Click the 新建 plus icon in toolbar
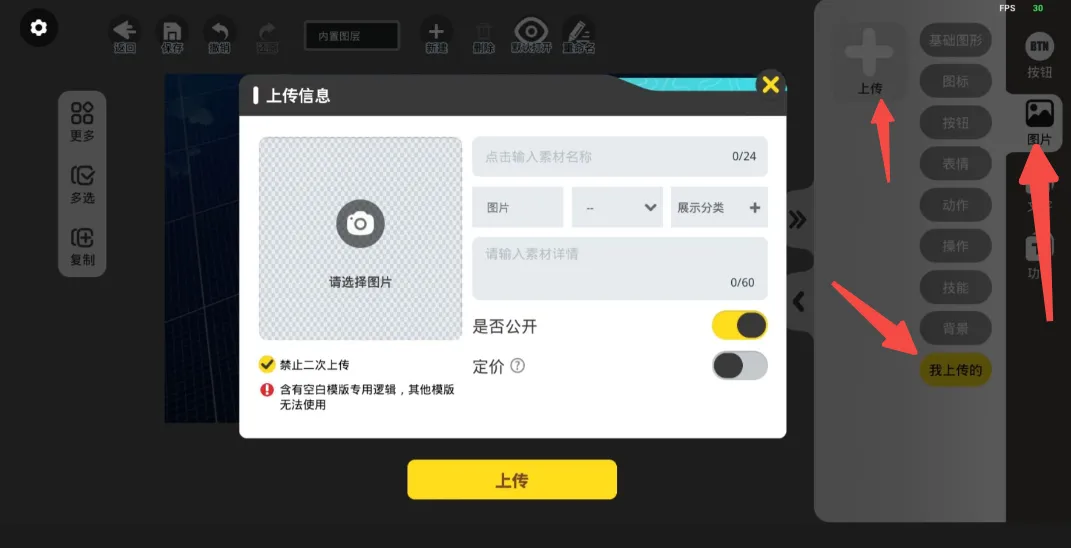 click(436, 31)
